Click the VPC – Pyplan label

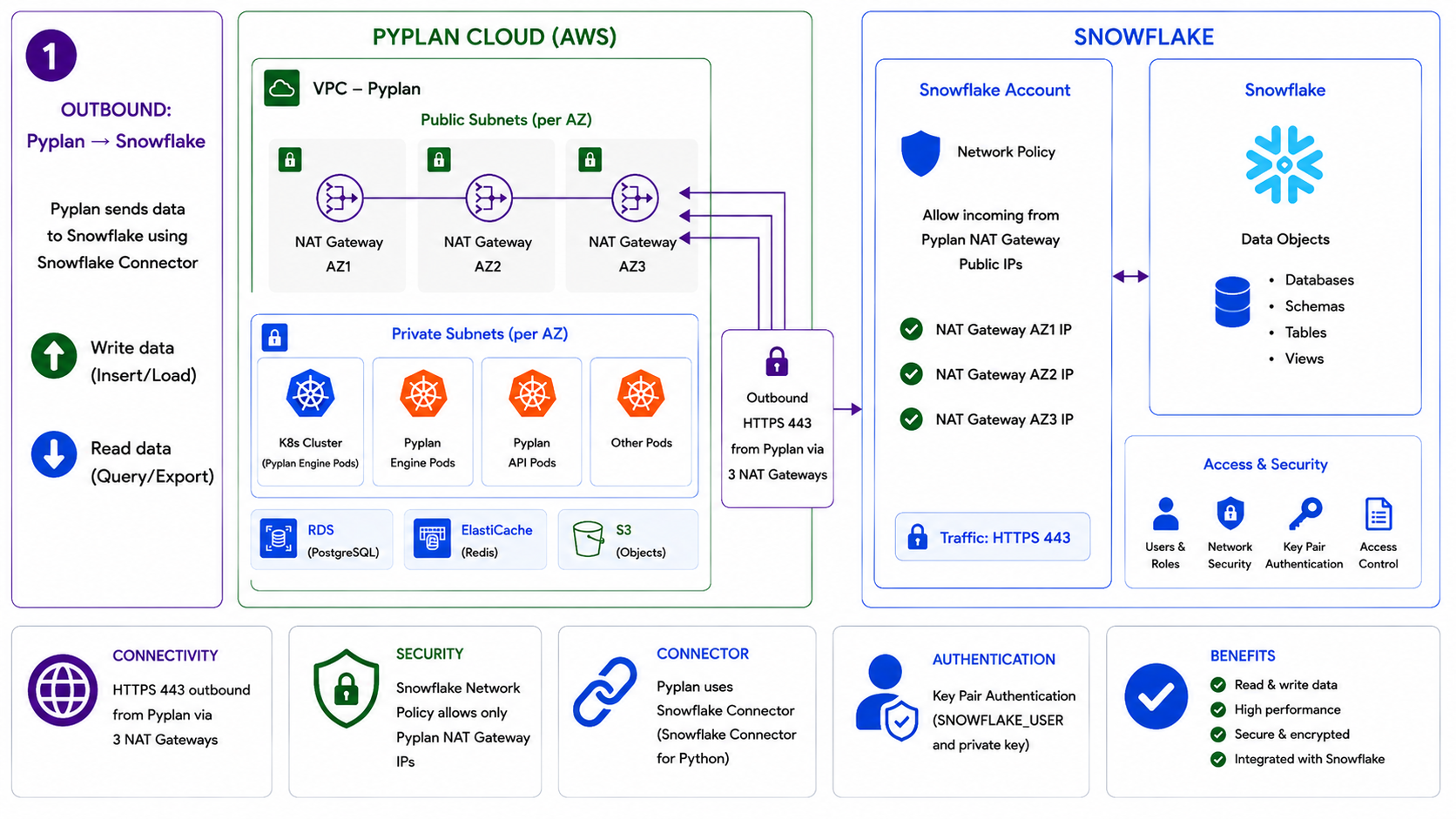pyautogui.click(x=367, y=88)
